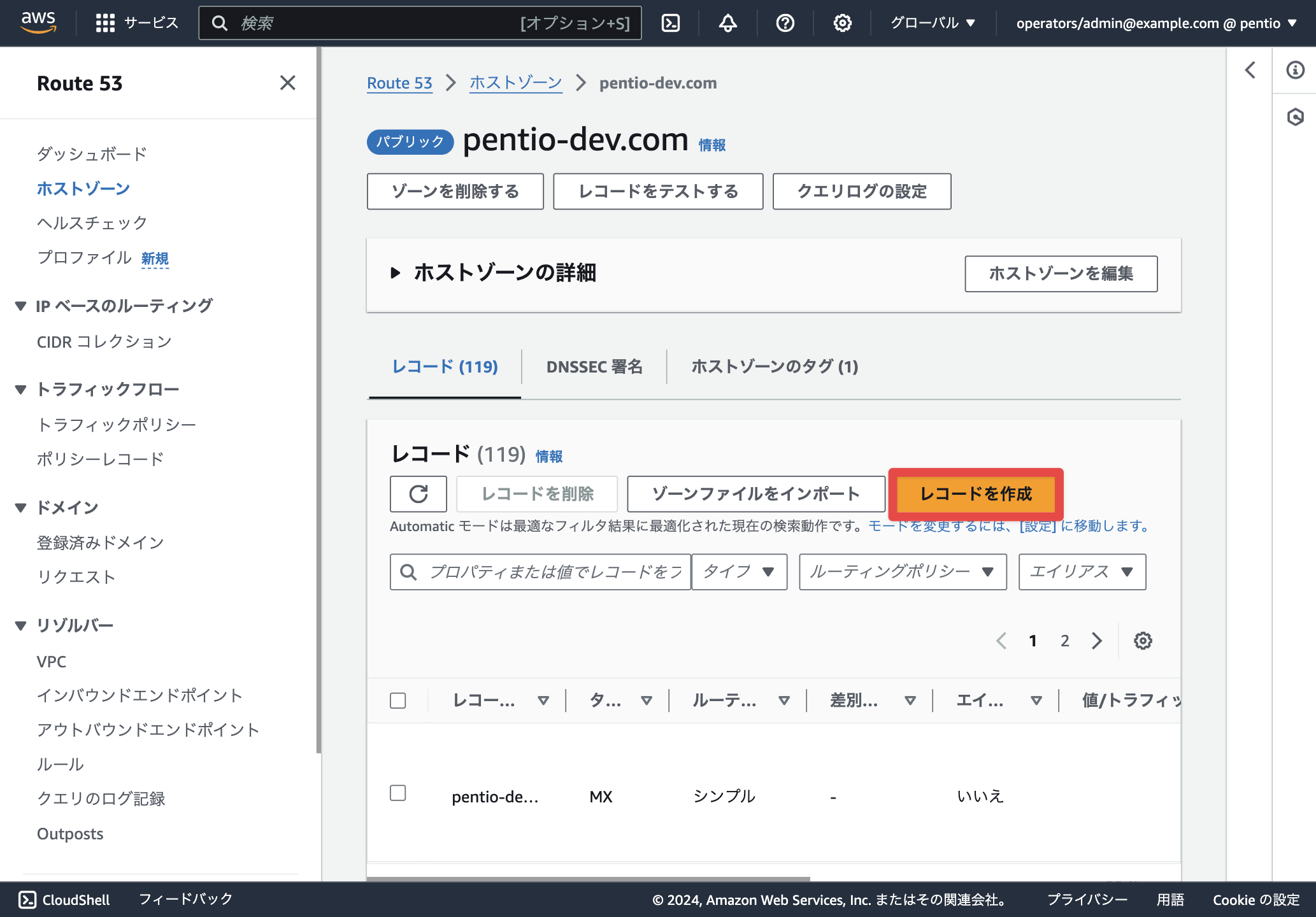The height and width of the screenshot is (917, 1316).
Task: Click the ホストゾーン breadcrumb link
Action: coord(516,83)
